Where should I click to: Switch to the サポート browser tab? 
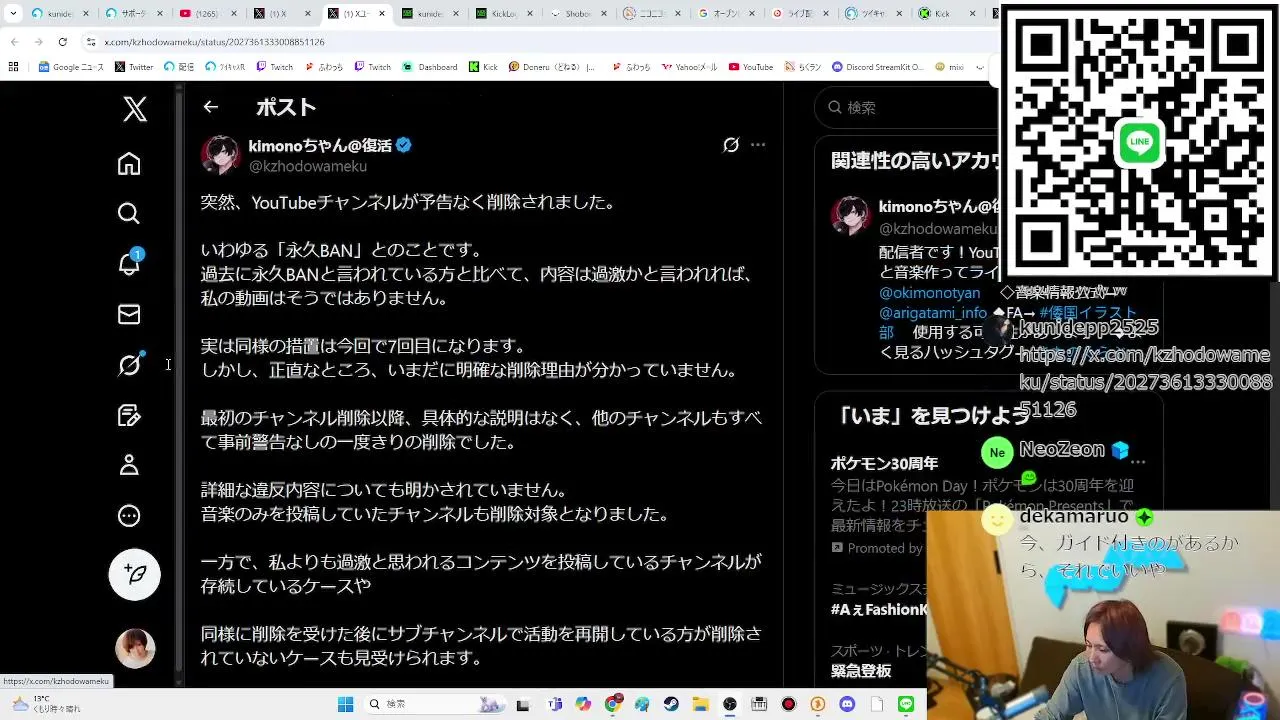point(135,14)
